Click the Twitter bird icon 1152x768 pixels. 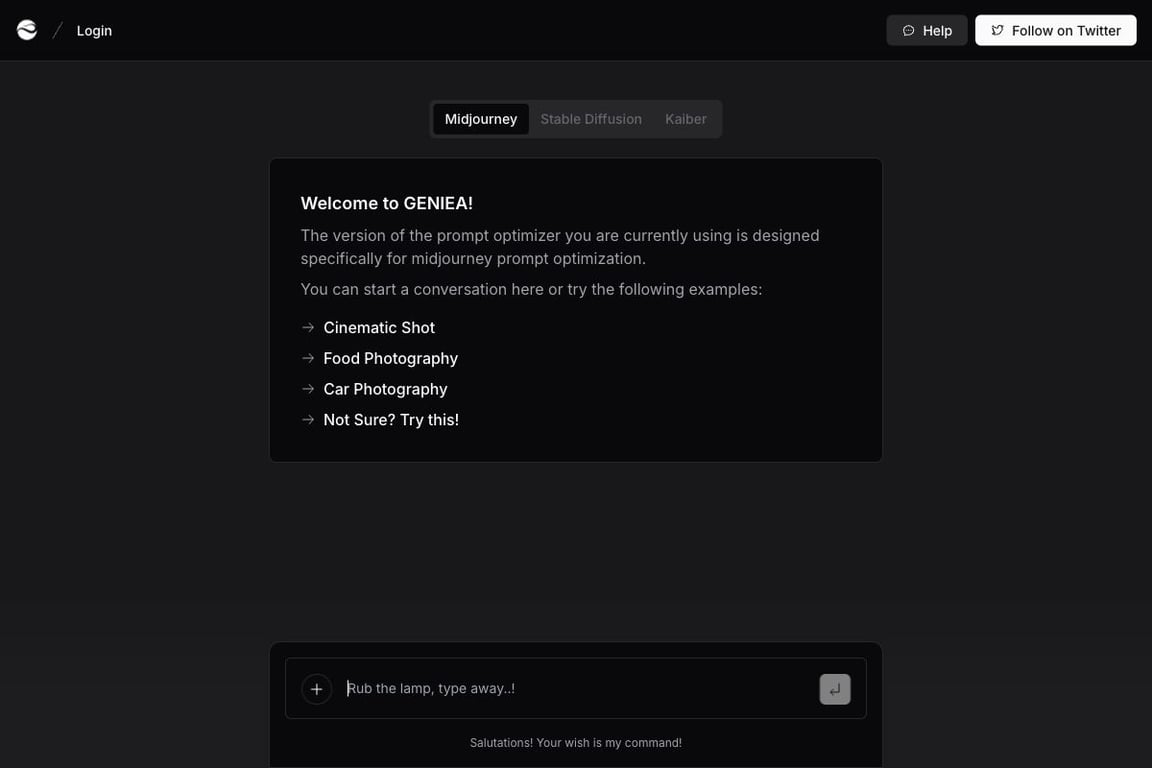pos(997,31)
